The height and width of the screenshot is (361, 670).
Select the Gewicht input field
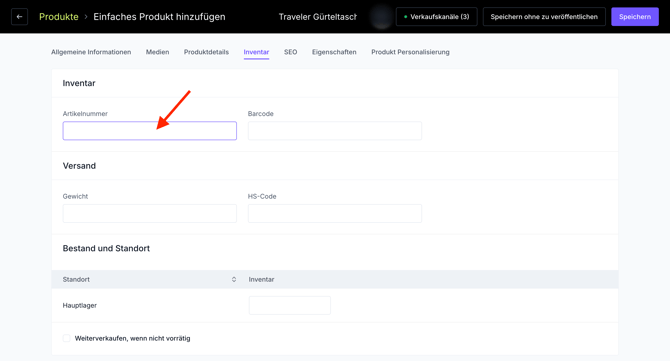(x=150, y=213)
